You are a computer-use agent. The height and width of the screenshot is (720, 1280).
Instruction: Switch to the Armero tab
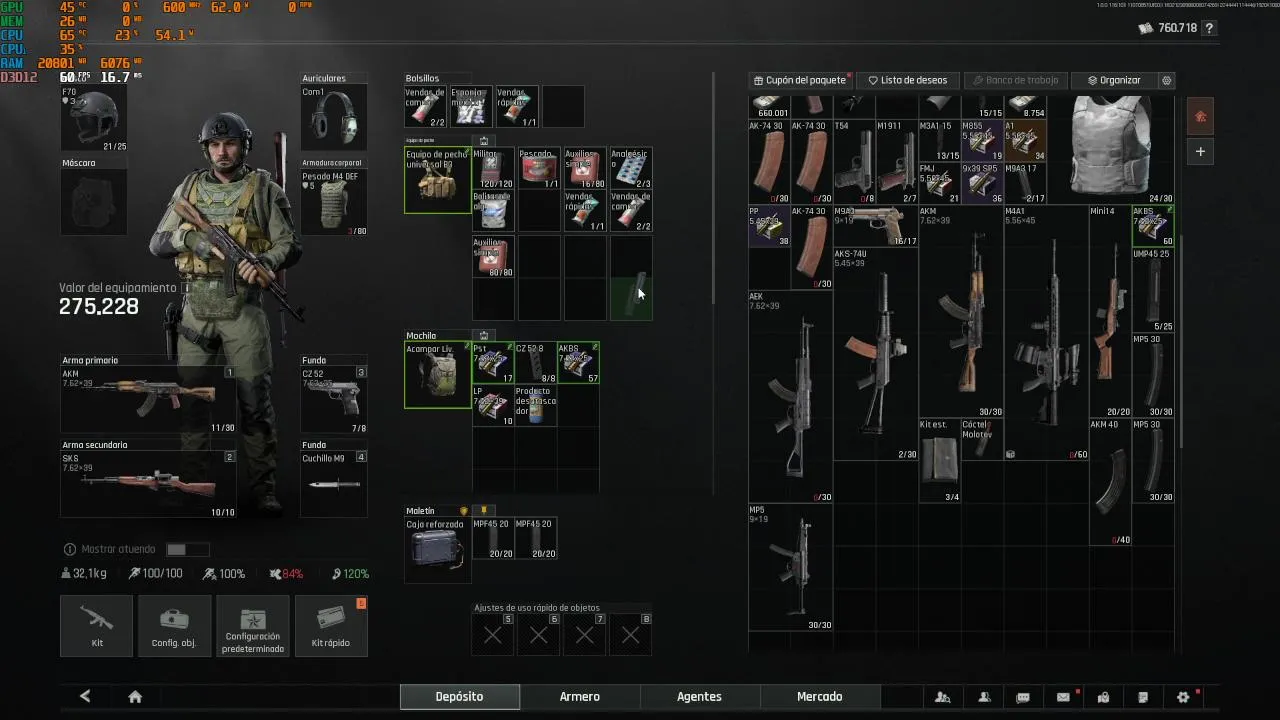580,697
